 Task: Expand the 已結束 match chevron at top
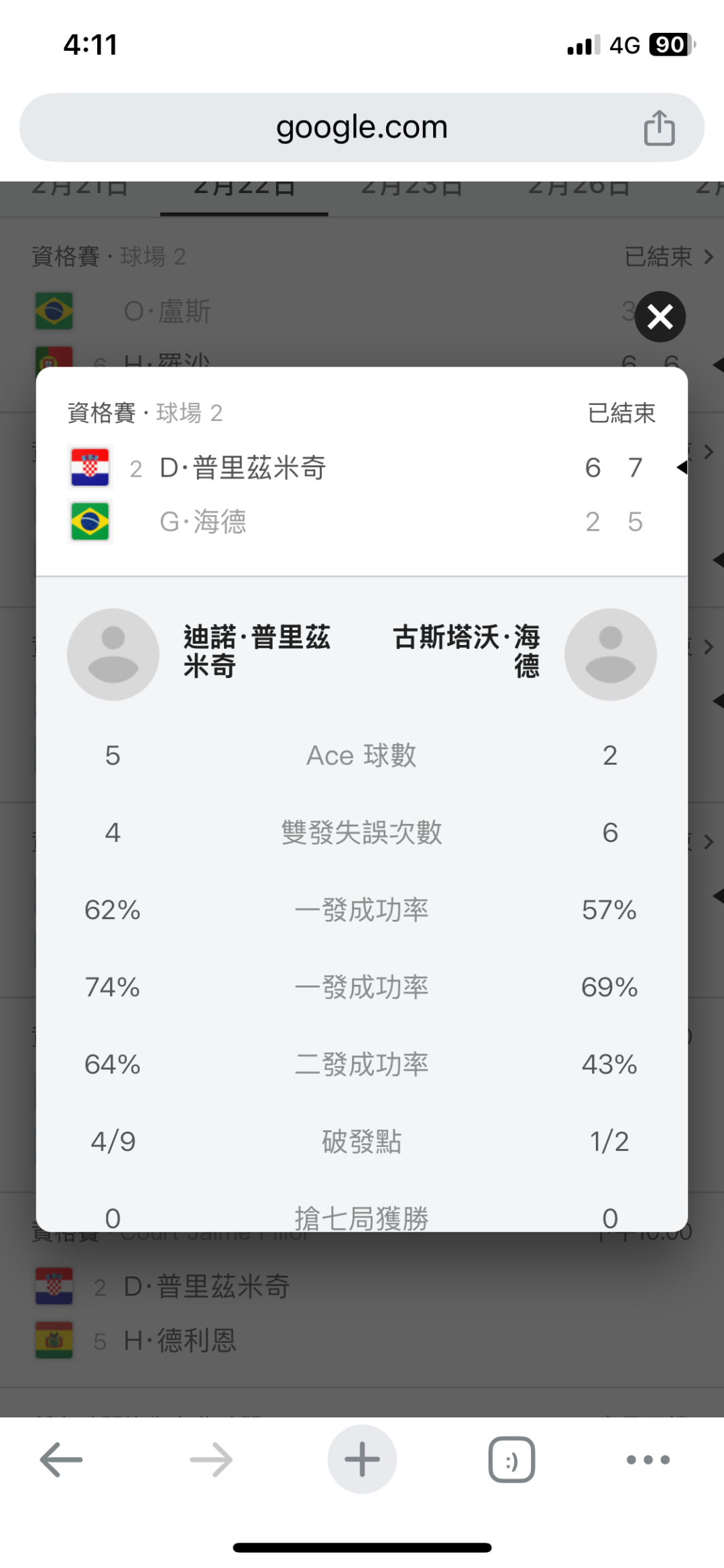(708, 257)
